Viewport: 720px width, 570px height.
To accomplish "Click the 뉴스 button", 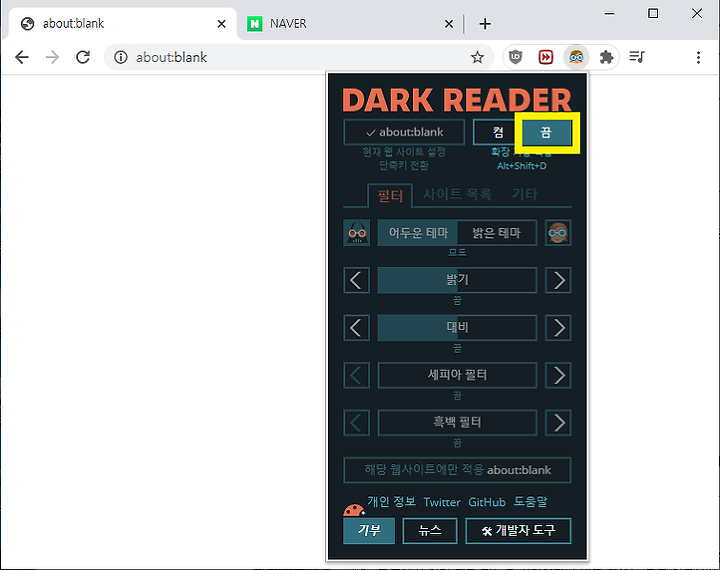I will point(430,530).
